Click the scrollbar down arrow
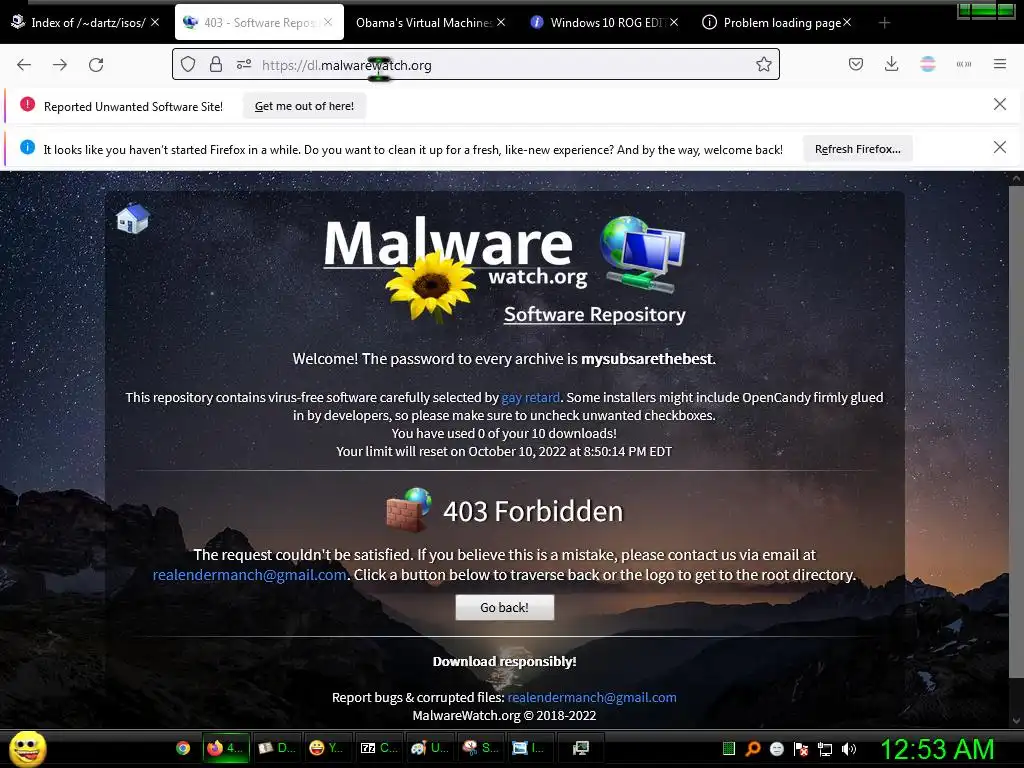The width and height of the screenshot is (1024, 768). point(1016,721)
